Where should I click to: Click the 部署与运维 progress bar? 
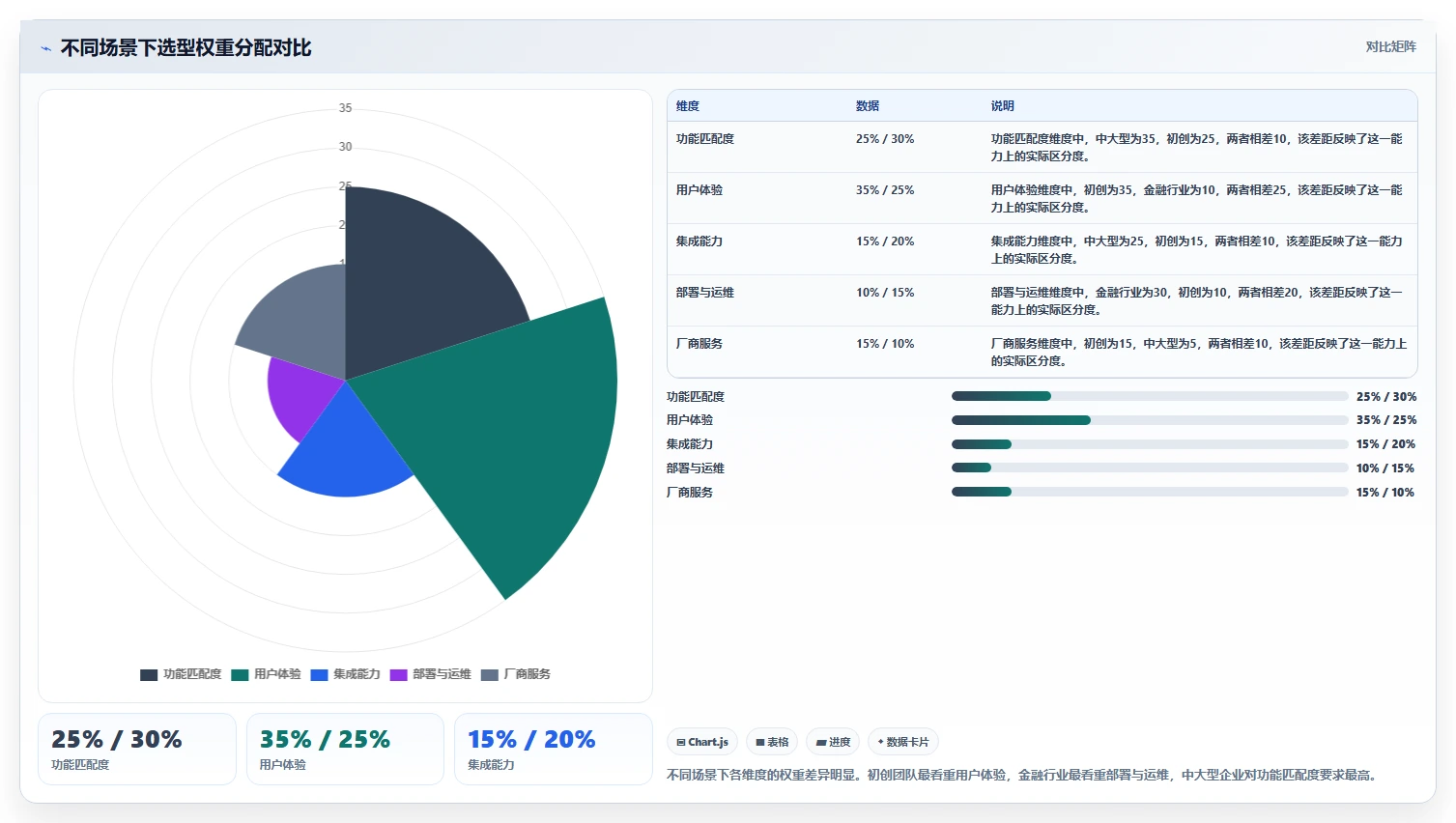coord(1150,468)
